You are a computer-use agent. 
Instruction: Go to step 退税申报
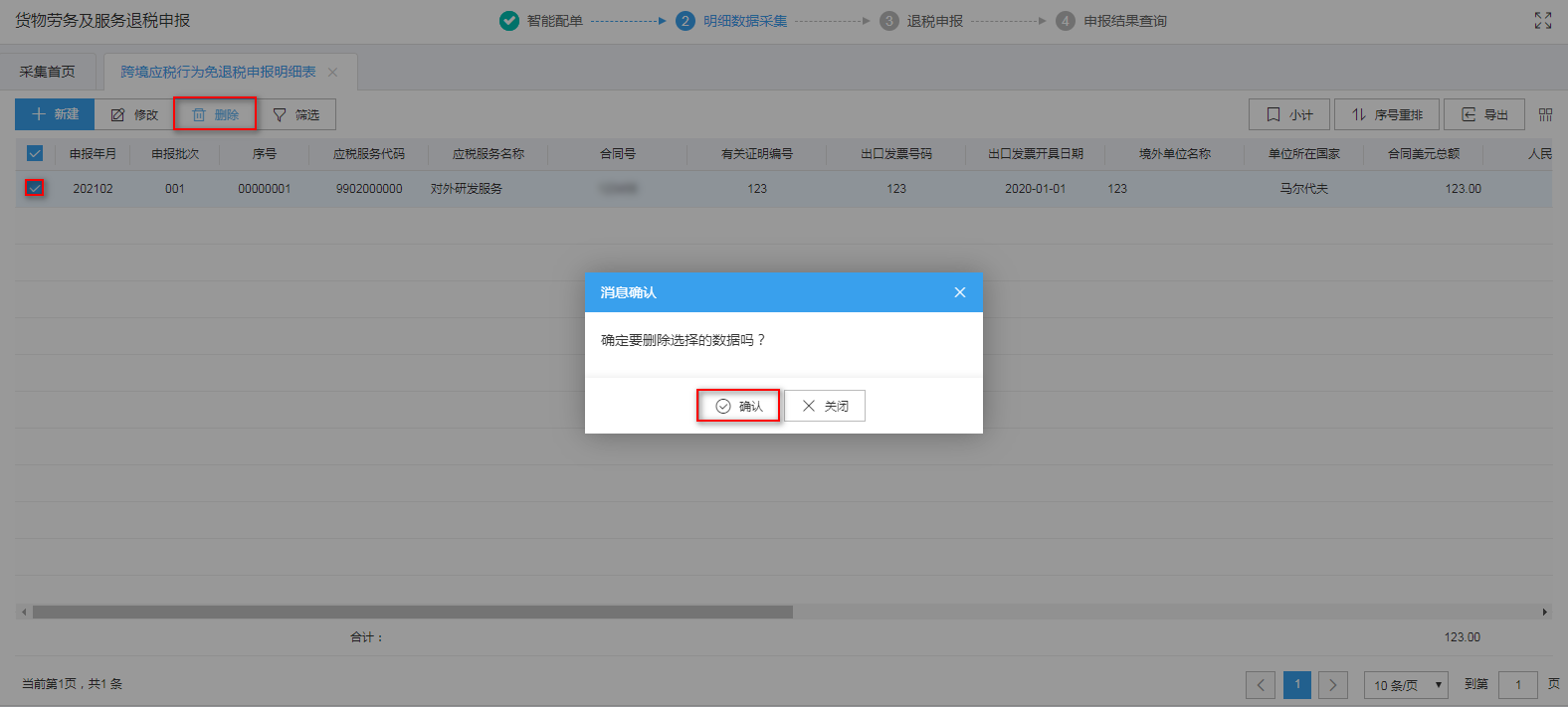click(x=921, y=21)
